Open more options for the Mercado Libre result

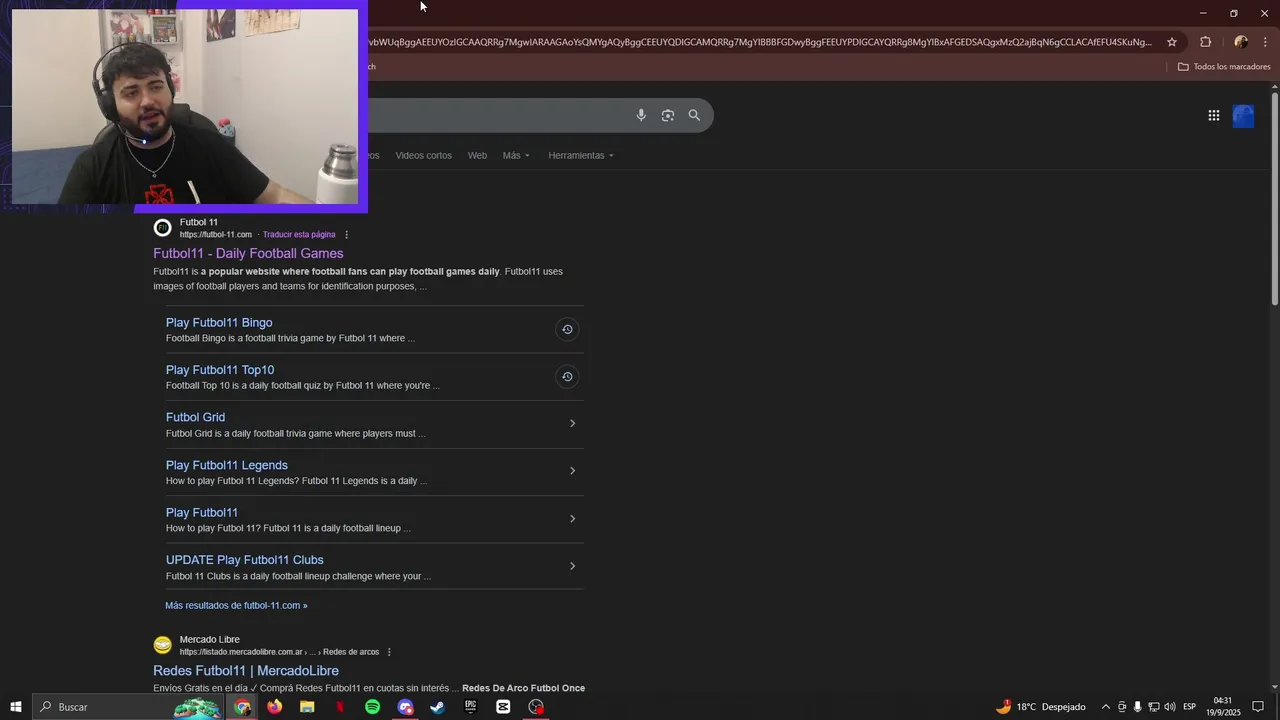[x=389, y=652]
